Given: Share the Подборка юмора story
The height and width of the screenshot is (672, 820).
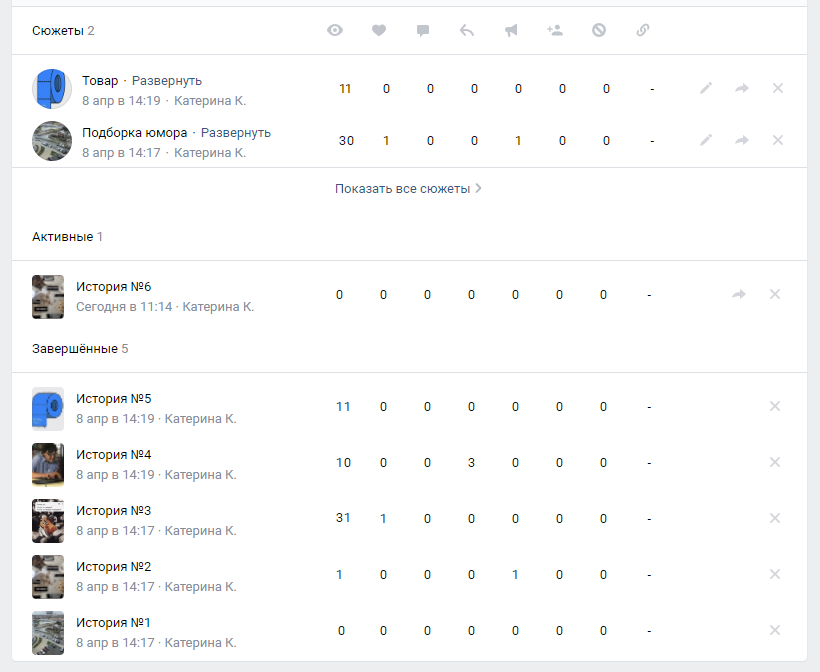Looking at the screenshot, I should coord(742,140).
